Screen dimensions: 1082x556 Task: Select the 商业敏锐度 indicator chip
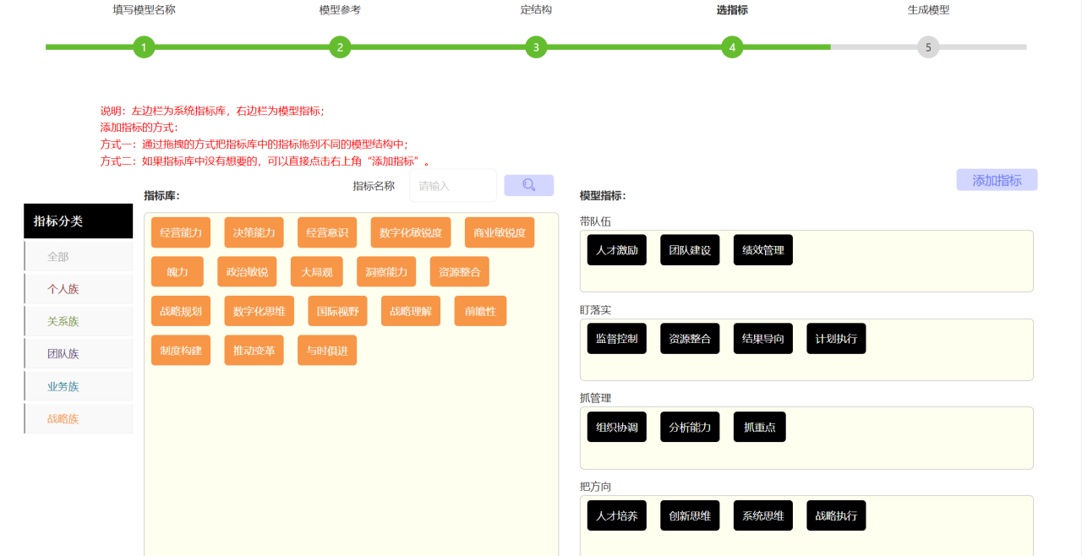click(x=500, y=232)
